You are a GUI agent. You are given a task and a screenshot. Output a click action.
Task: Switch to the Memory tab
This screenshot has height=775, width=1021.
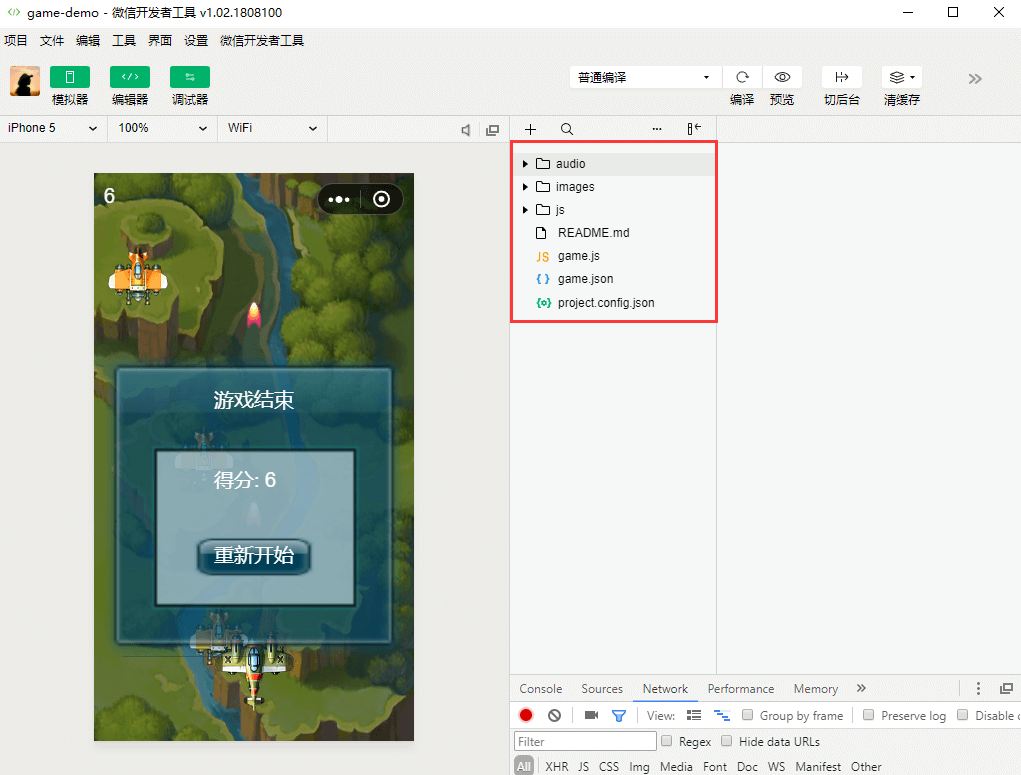coord(815,688)
